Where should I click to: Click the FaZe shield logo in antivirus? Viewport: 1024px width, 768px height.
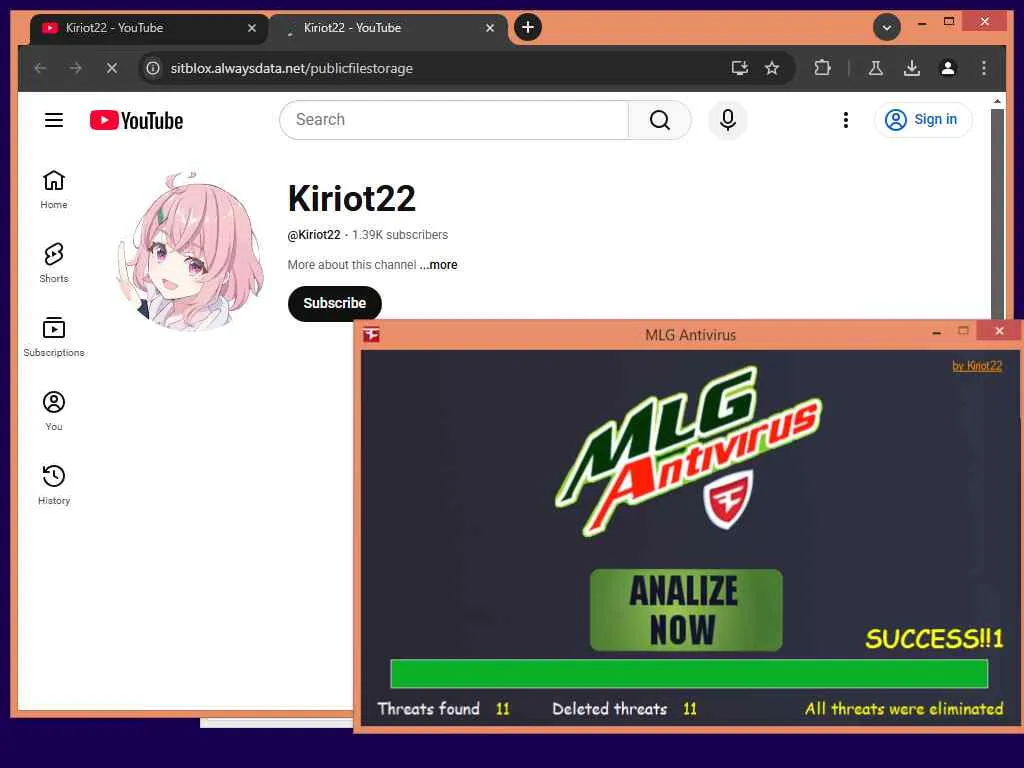(728, 500)
